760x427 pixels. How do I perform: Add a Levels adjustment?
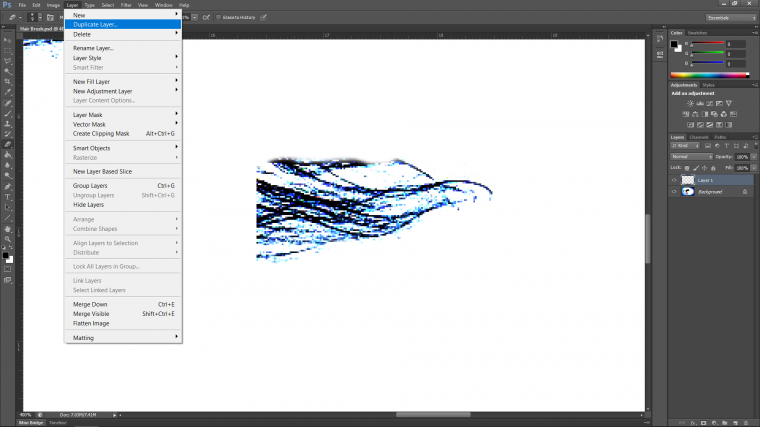coord(700,103)
